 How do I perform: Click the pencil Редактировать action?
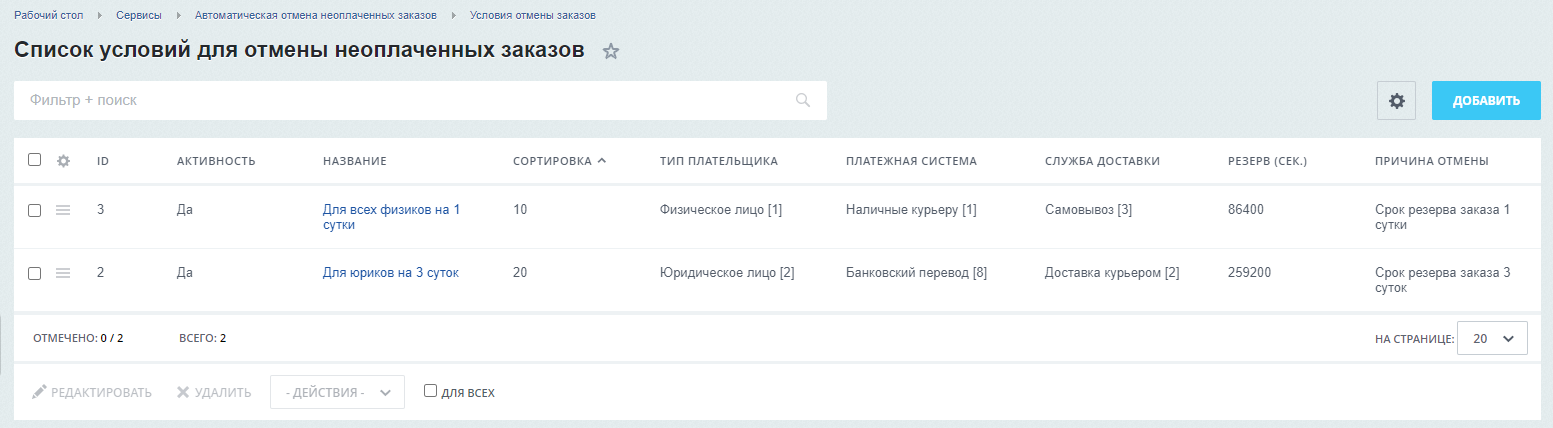coord(92,392)
